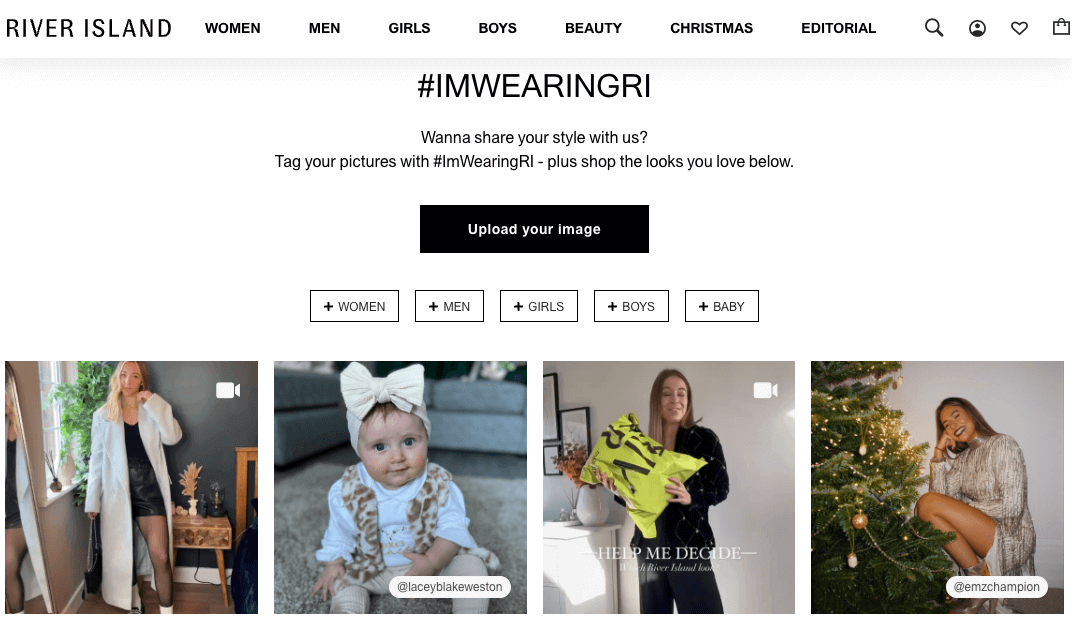Open the shopping bag icon
This screenshot has height=622, width=1072.
[x=1061, y=27]
